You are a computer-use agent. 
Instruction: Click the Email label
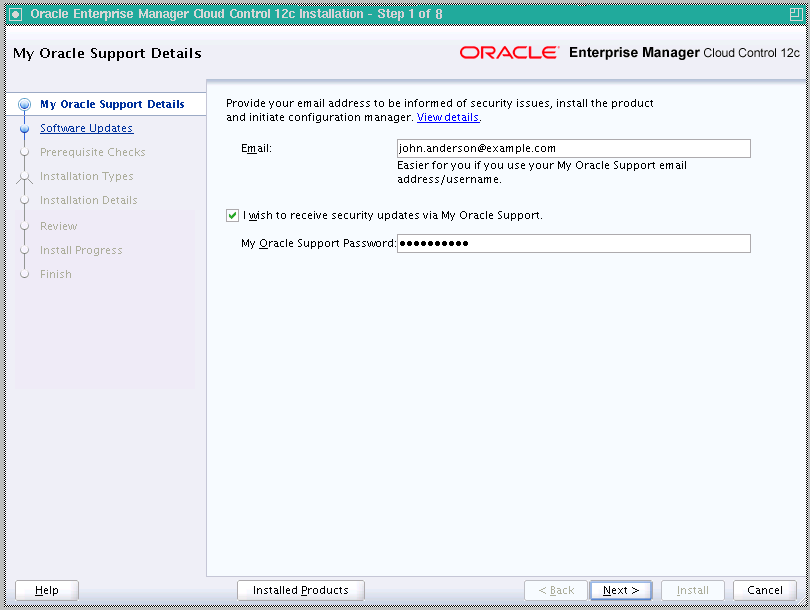coord(256,149)
